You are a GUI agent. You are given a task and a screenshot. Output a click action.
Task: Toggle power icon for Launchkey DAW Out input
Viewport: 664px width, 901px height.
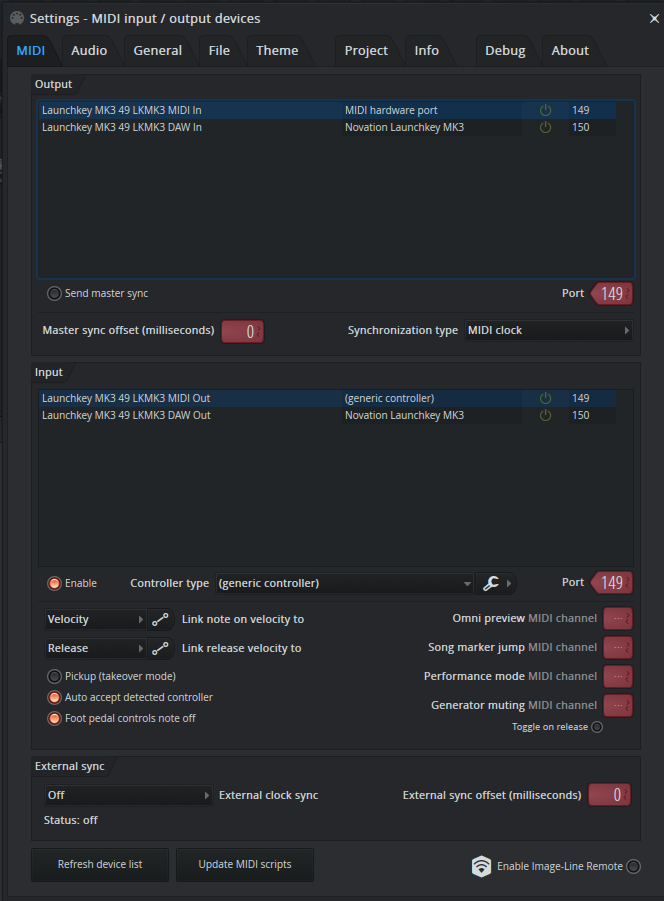click(x=546, y=415)
